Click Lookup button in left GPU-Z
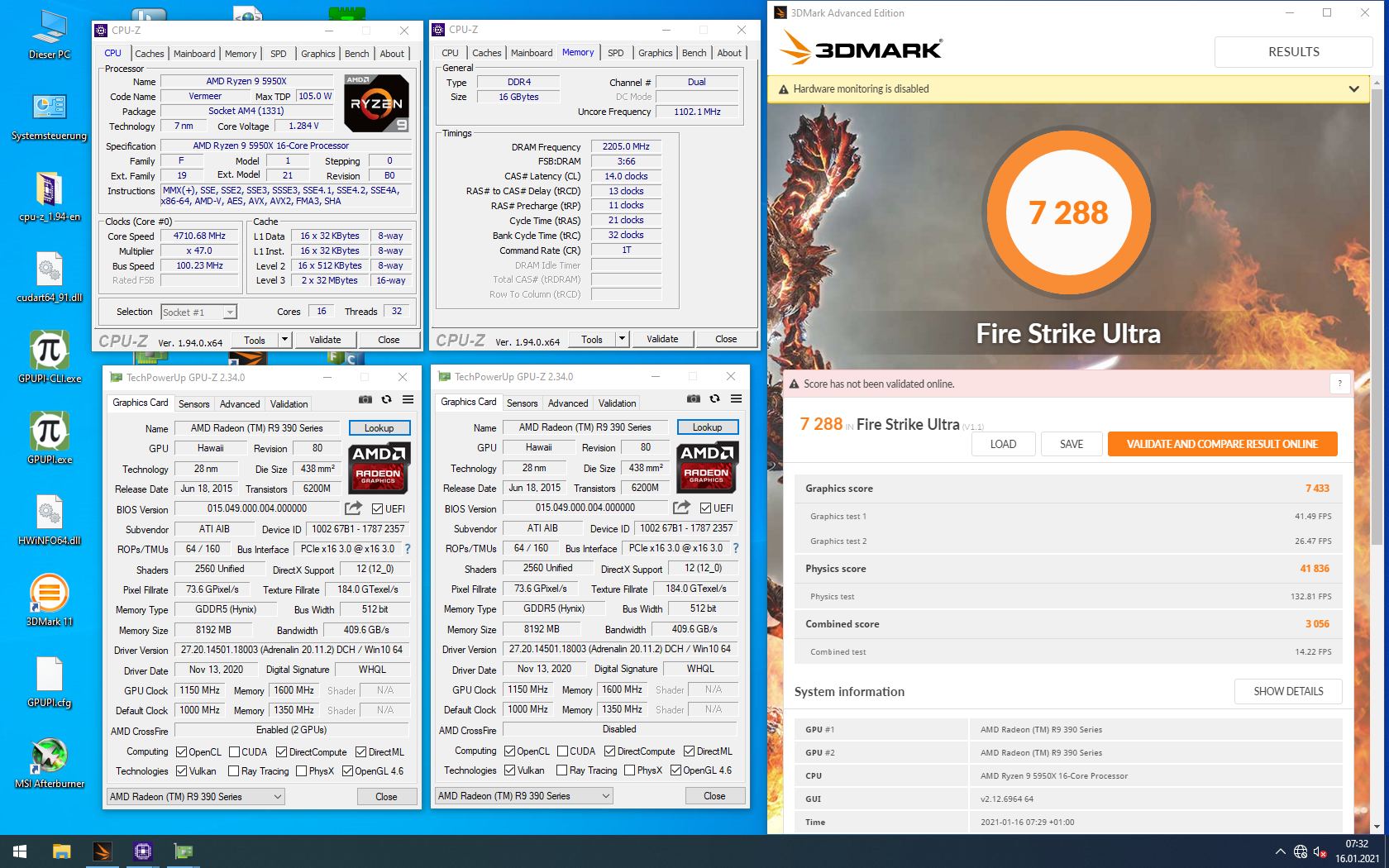This screenshot has height=868, width=1389. point(379,428)
